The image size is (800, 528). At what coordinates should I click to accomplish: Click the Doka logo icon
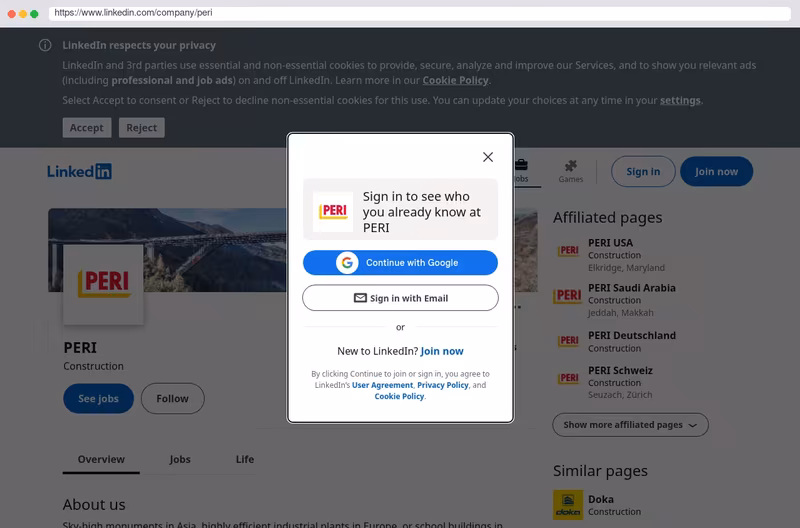coord(568,505)
